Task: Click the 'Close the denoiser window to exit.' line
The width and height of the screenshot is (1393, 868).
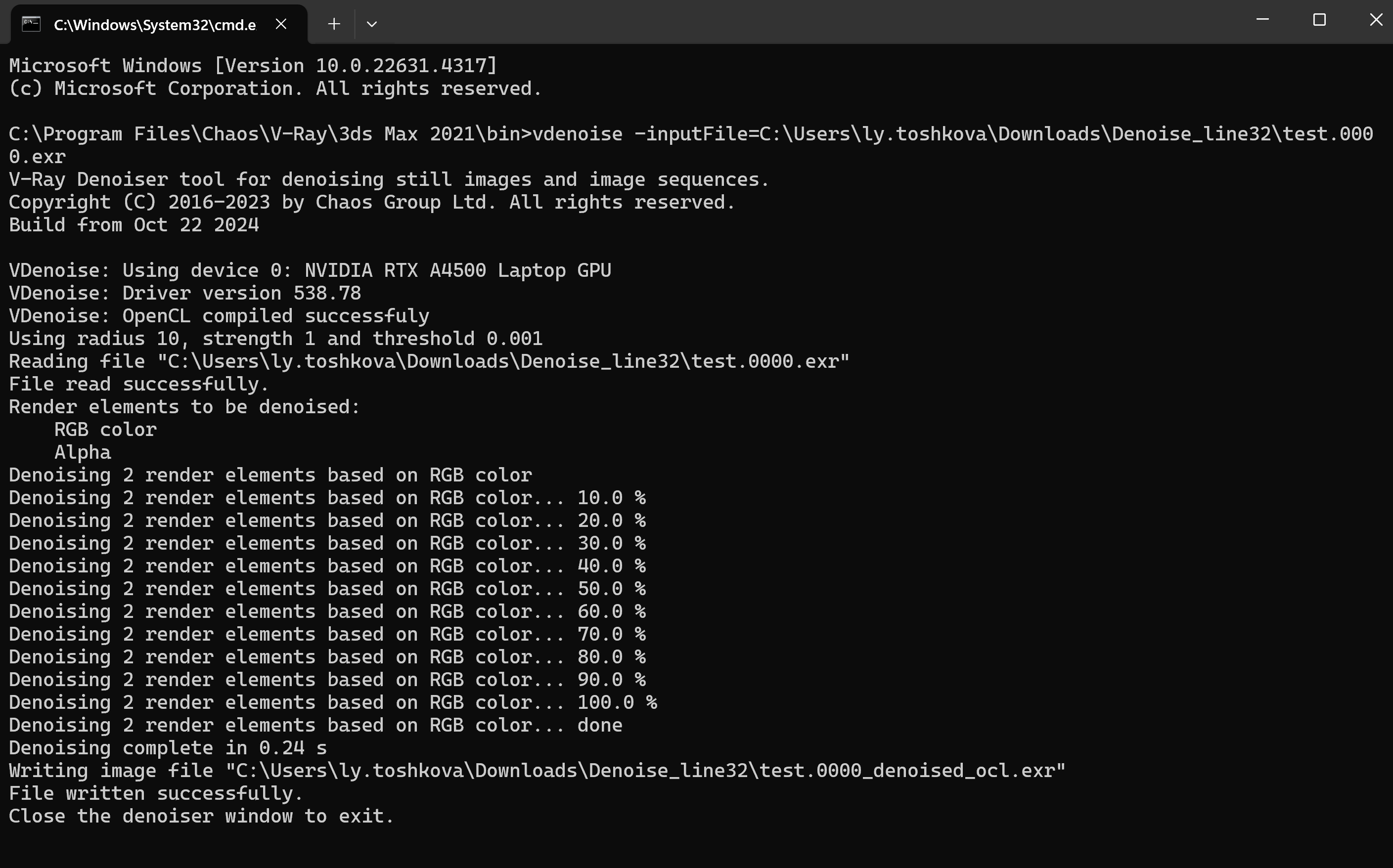Action: [x=202, y=816]
